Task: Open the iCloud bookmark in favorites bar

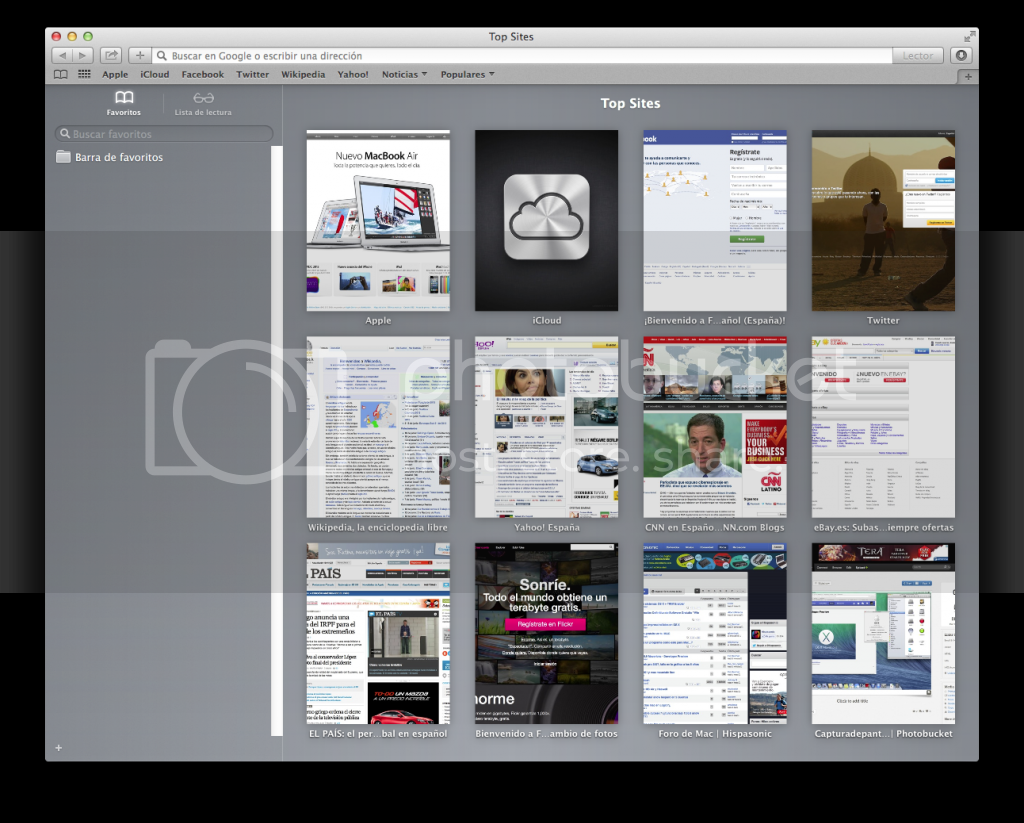Action: 155,74
